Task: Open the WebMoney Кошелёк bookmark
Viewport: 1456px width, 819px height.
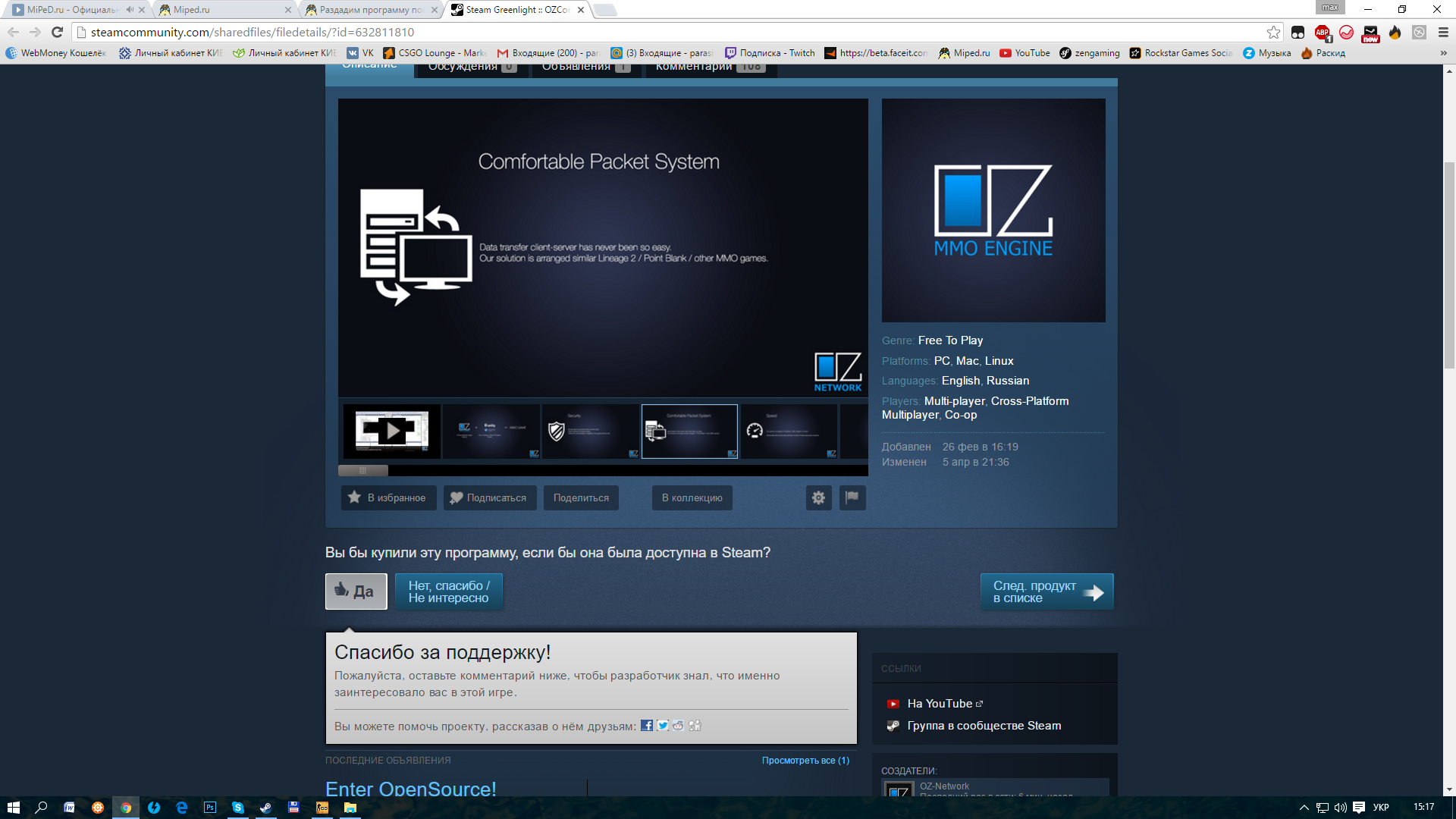Action: 56,53
